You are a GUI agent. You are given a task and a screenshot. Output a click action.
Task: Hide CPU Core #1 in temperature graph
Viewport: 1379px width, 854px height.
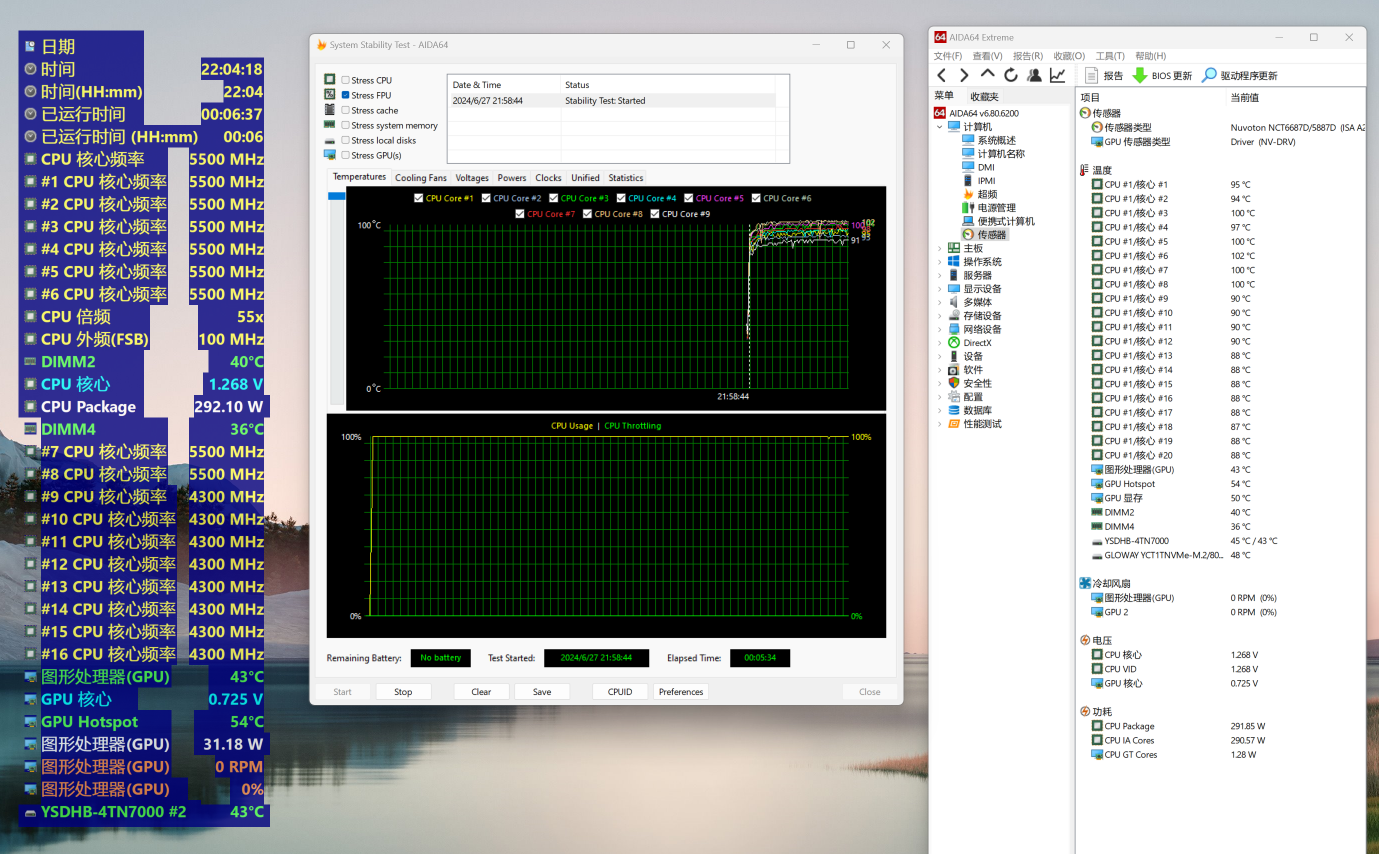pyautogui.click(x=419, y=198)
